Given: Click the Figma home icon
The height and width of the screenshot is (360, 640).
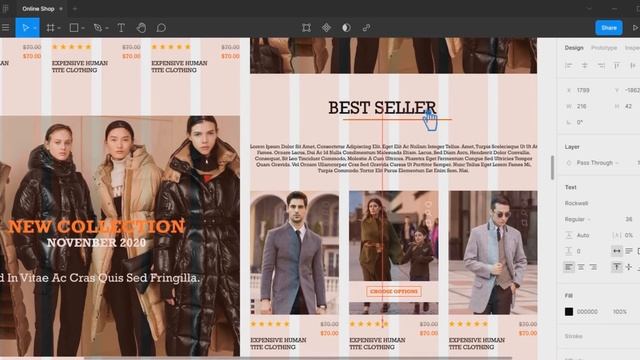Looking at the screenshot, I should tap(6, 9).
